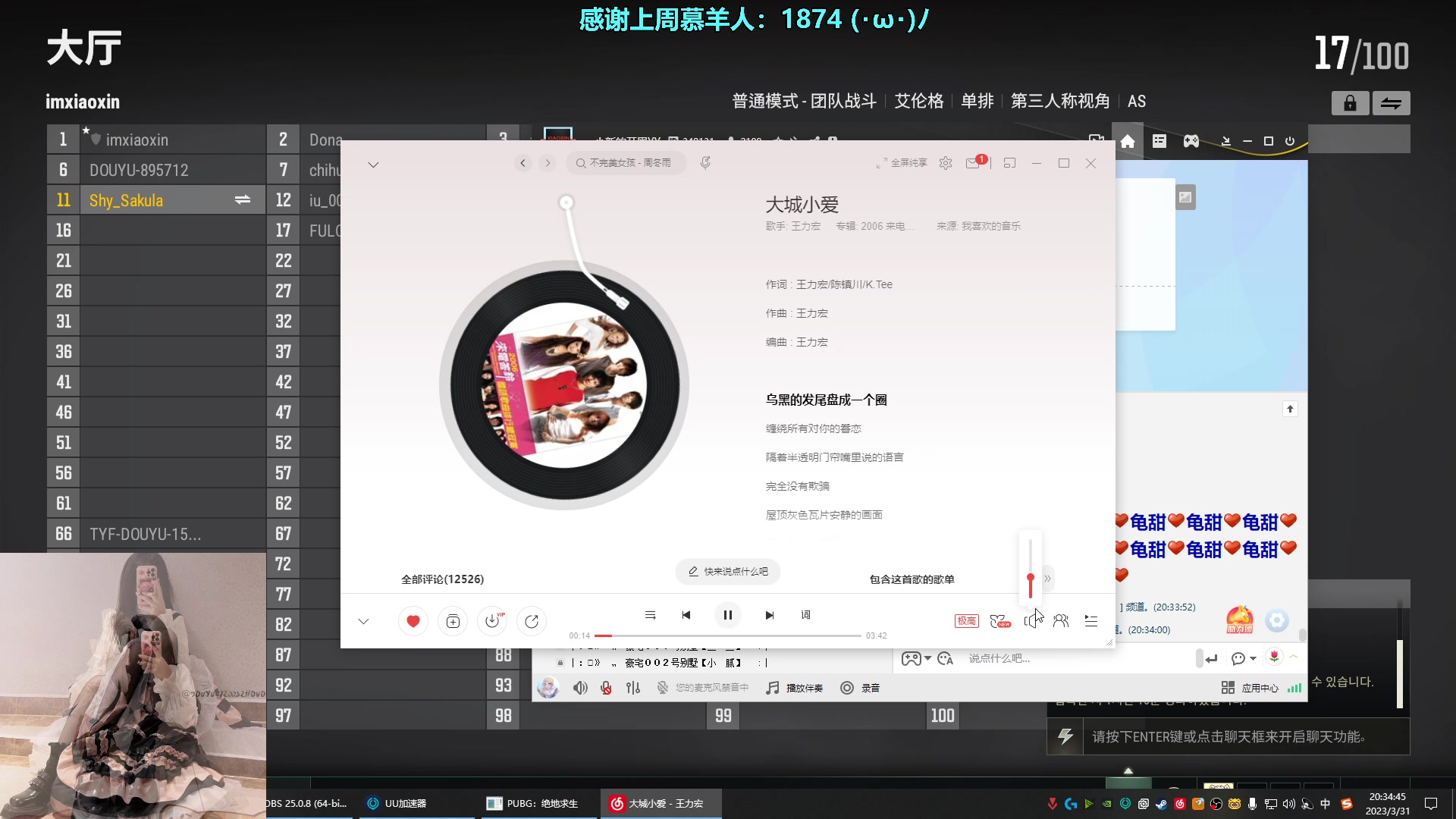Add song to a playlist collection
Screen dimensions: 1456x819
[x=453, y=621]
